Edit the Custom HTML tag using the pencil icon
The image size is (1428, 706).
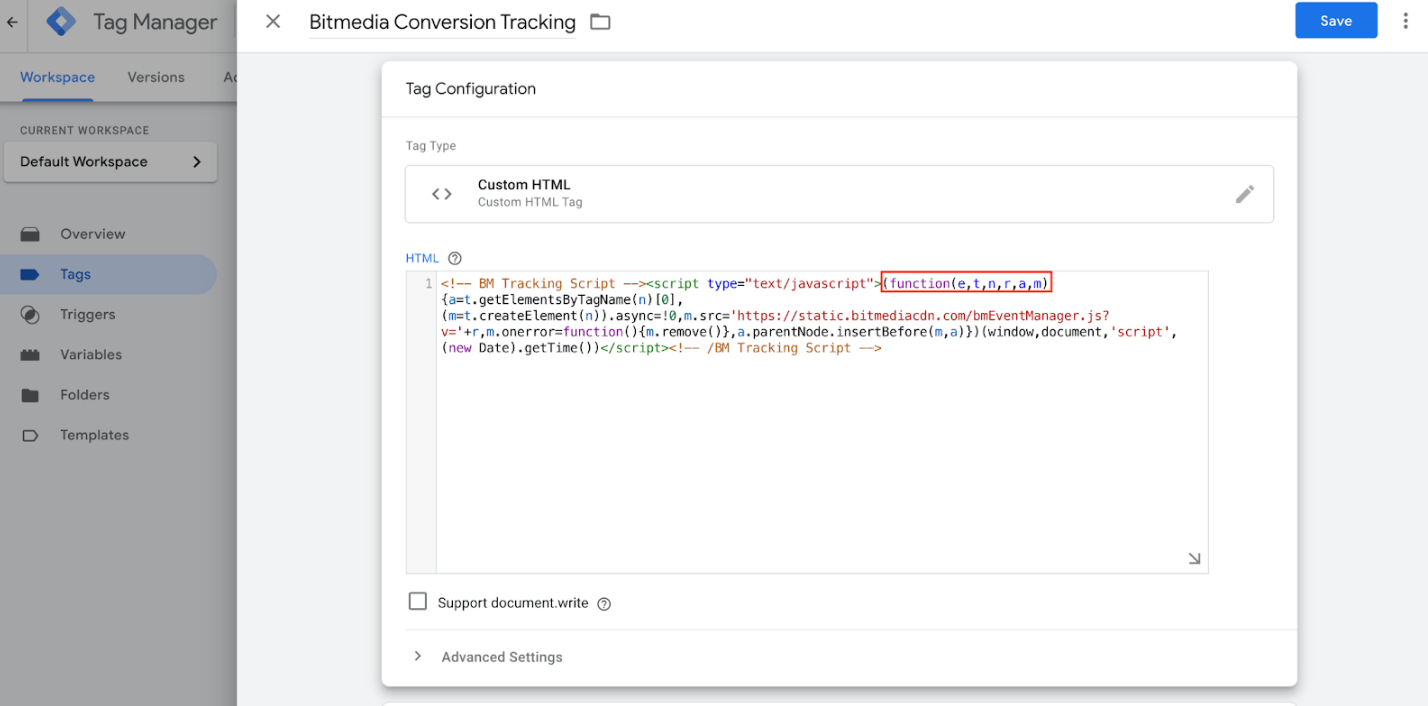pos(1245,194)
